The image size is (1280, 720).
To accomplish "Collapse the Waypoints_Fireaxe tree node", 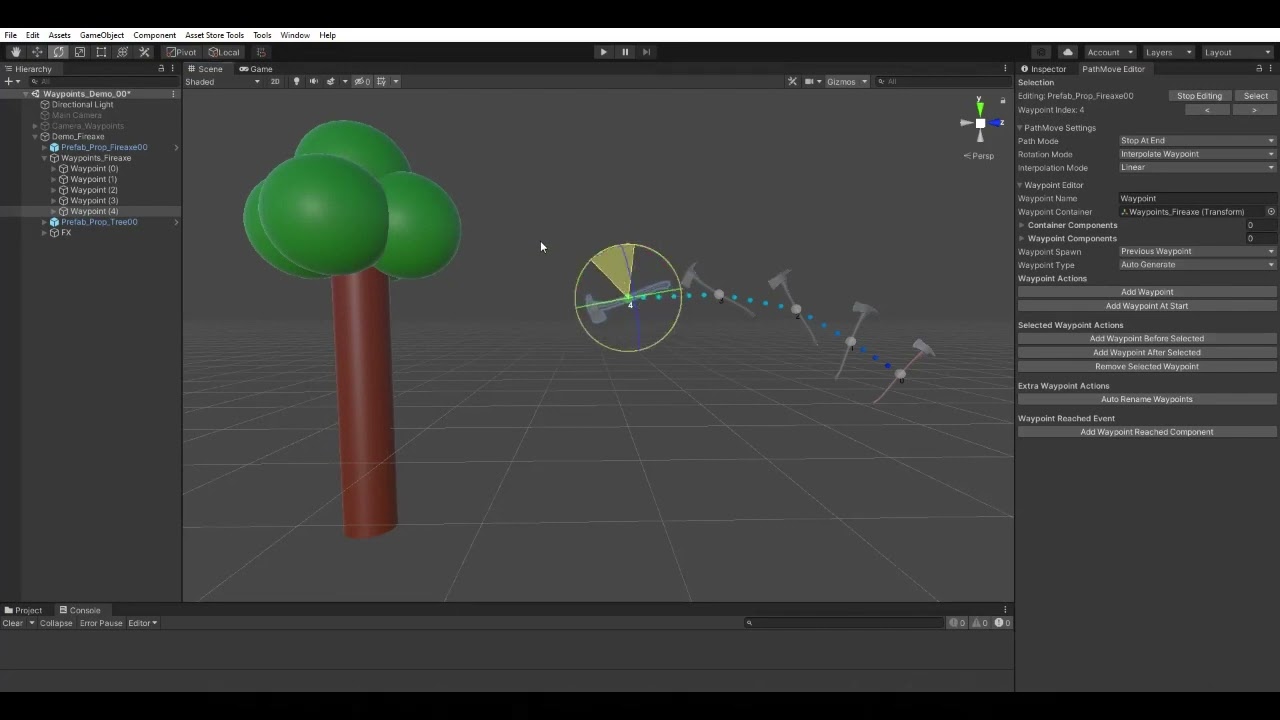I will (x=44, y=158).
